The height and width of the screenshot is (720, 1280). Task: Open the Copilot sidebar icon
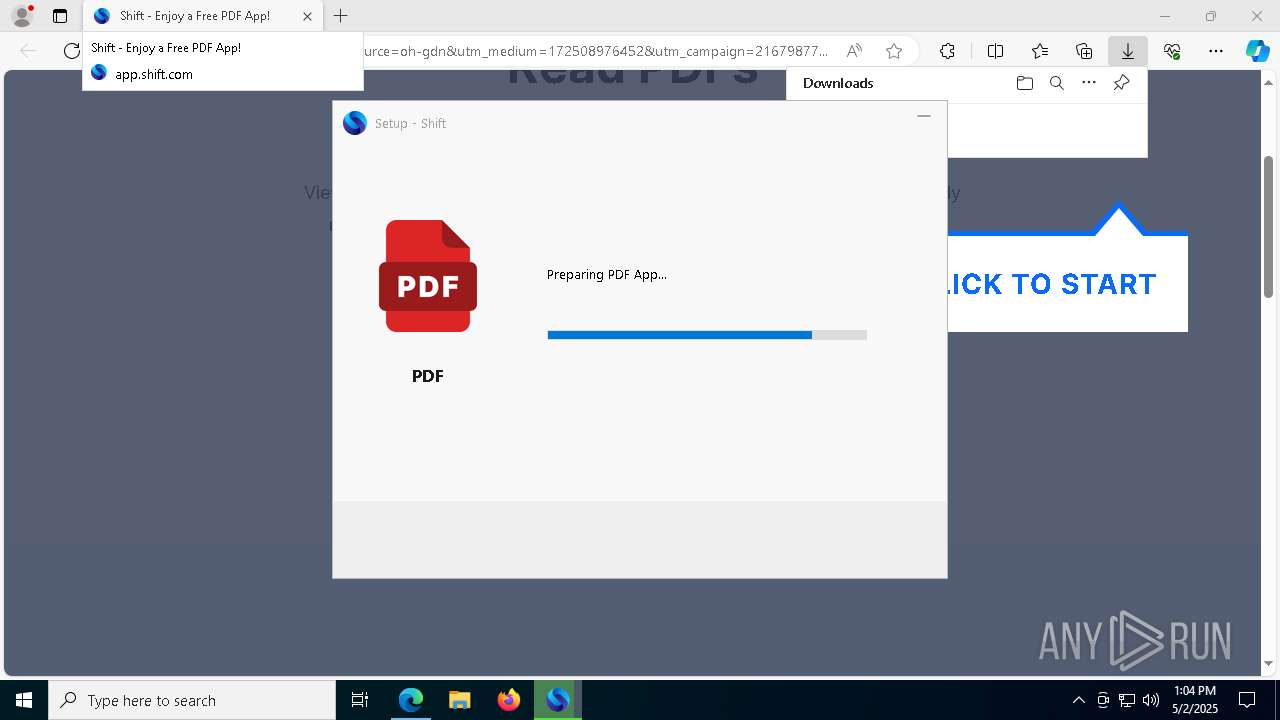pos(1257,51)
